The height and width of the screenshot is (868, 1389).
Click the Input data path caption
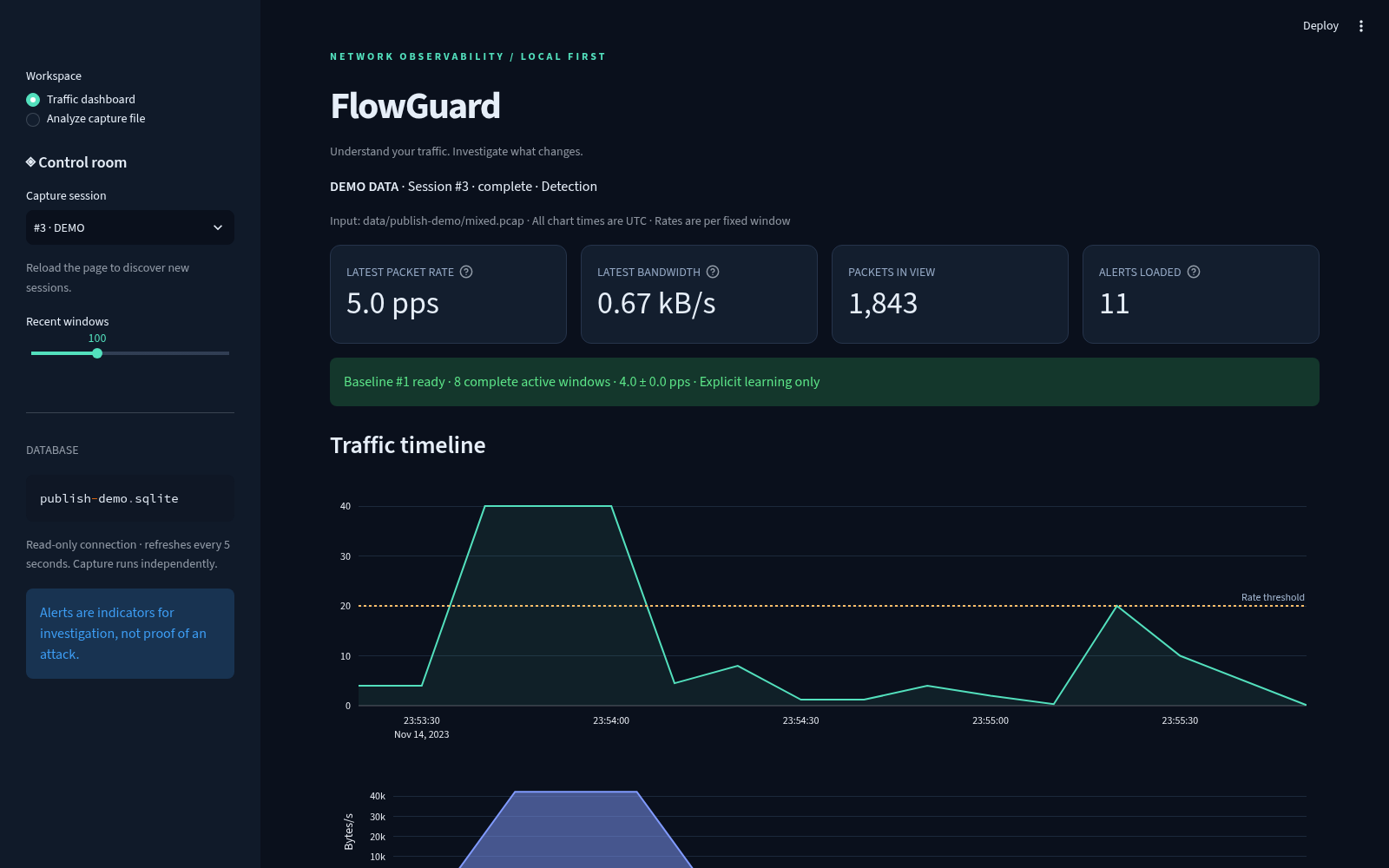coord(560,221)
